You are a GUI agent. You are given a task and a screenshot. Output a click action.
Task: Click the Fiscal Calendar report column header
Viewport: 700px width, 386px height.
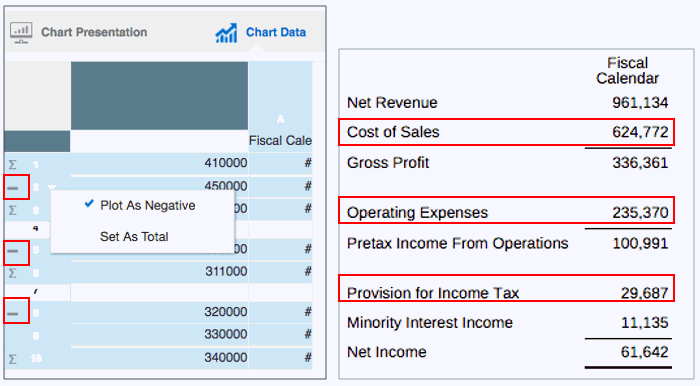tap(627, 71)
